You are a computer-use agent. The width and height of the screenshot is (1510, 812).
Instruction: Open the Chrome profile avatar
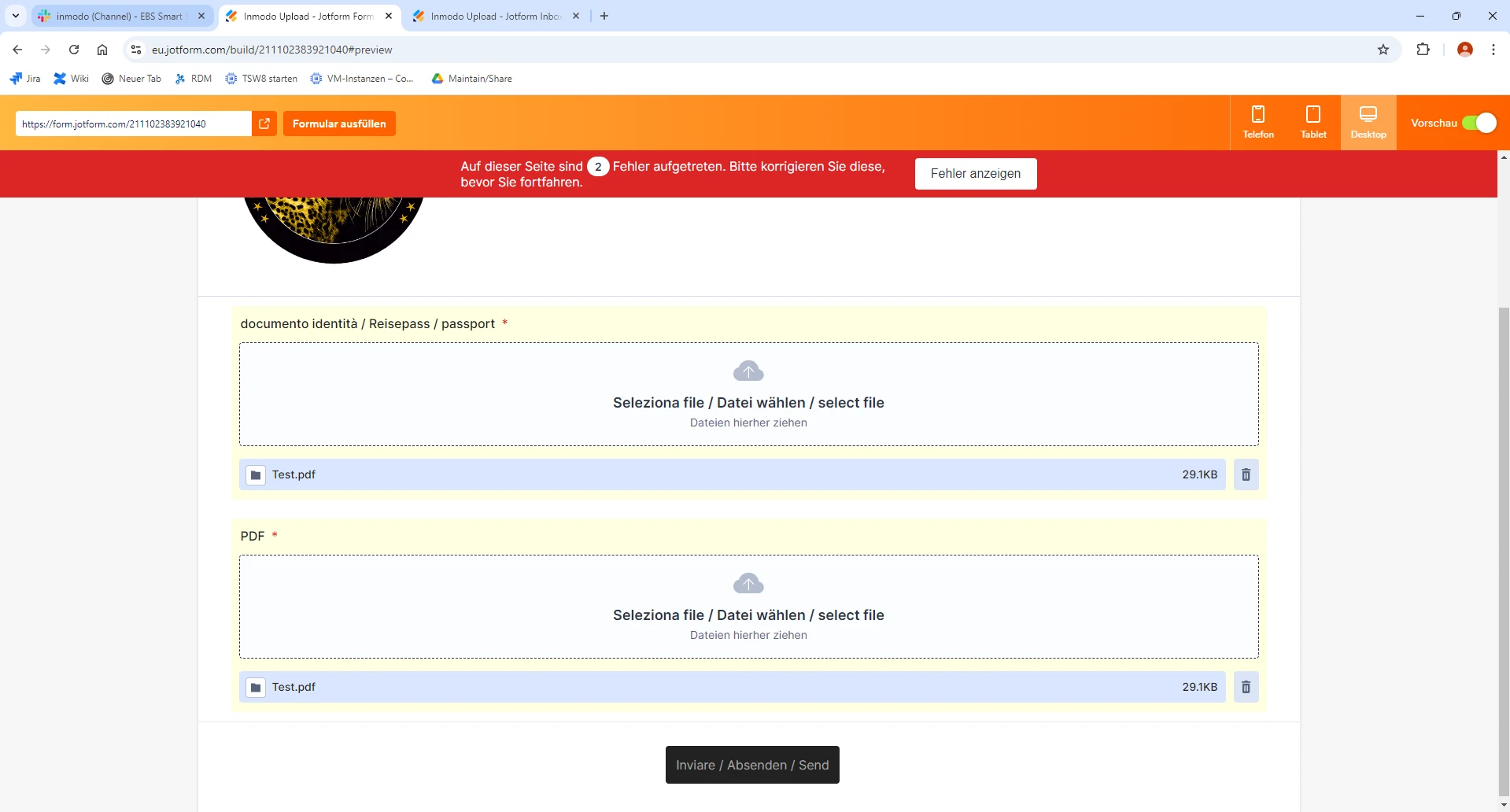point(1465,50)
